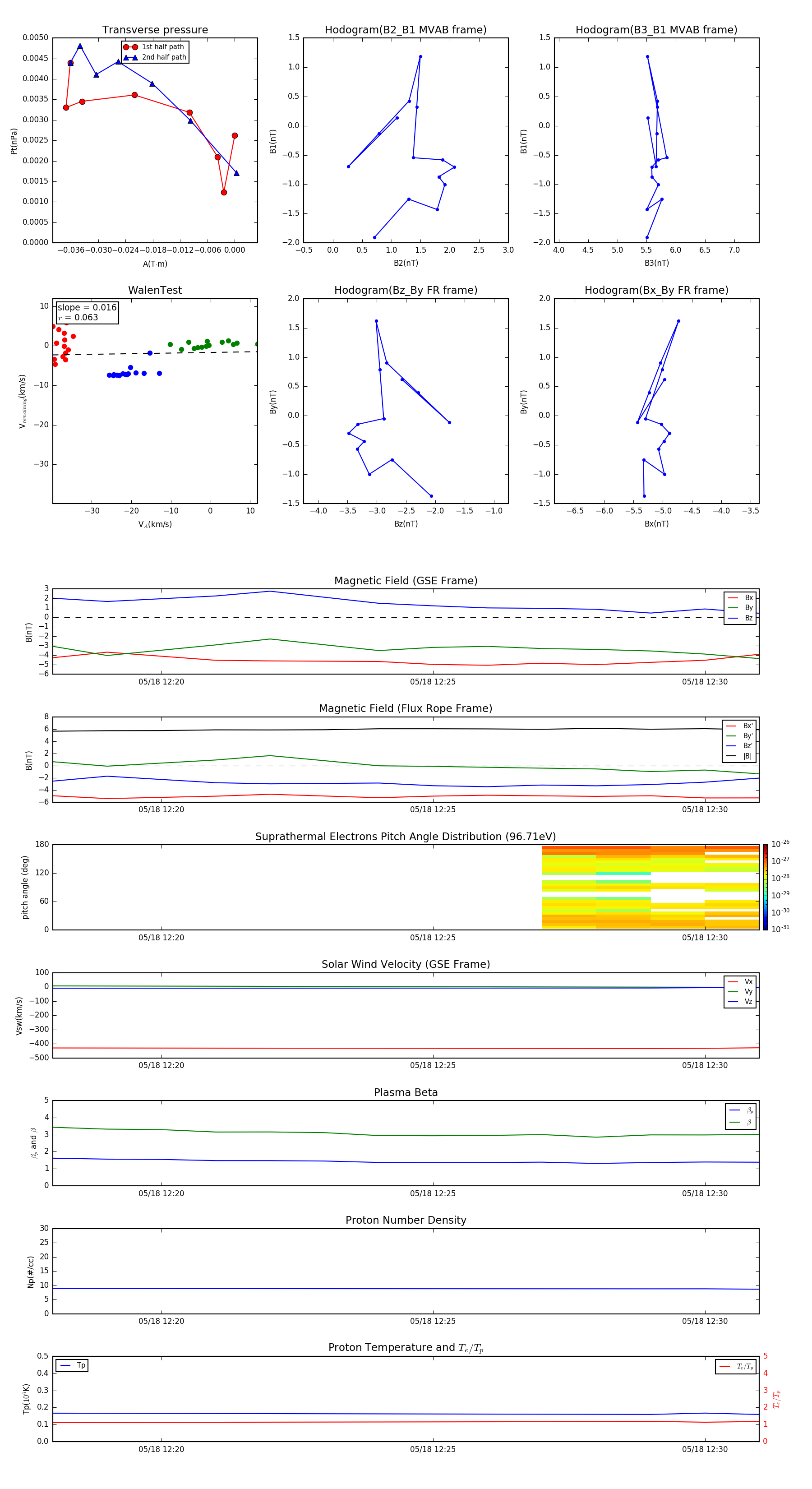Screen dimensions: 812x1489
Task: Select the "slope = 0.016" annotation
Action: pos(87,308)
